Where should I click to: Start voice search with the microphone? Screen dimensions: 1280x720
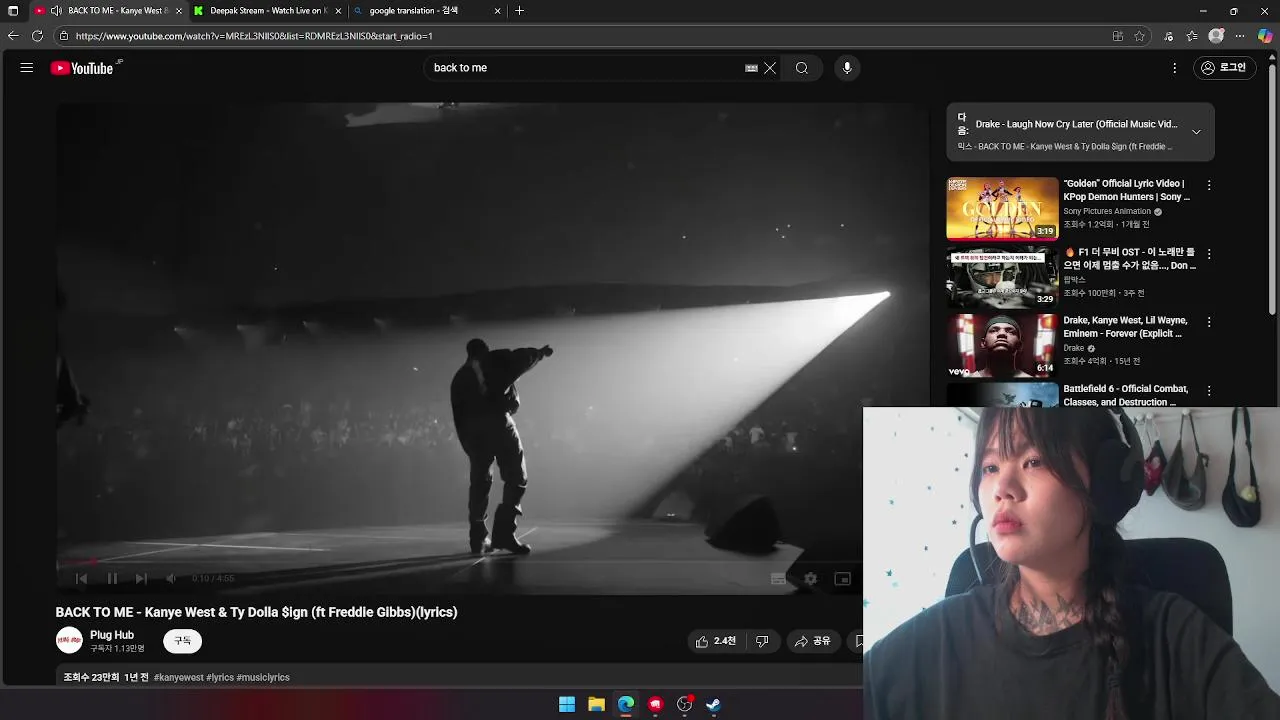click(847, 68)
